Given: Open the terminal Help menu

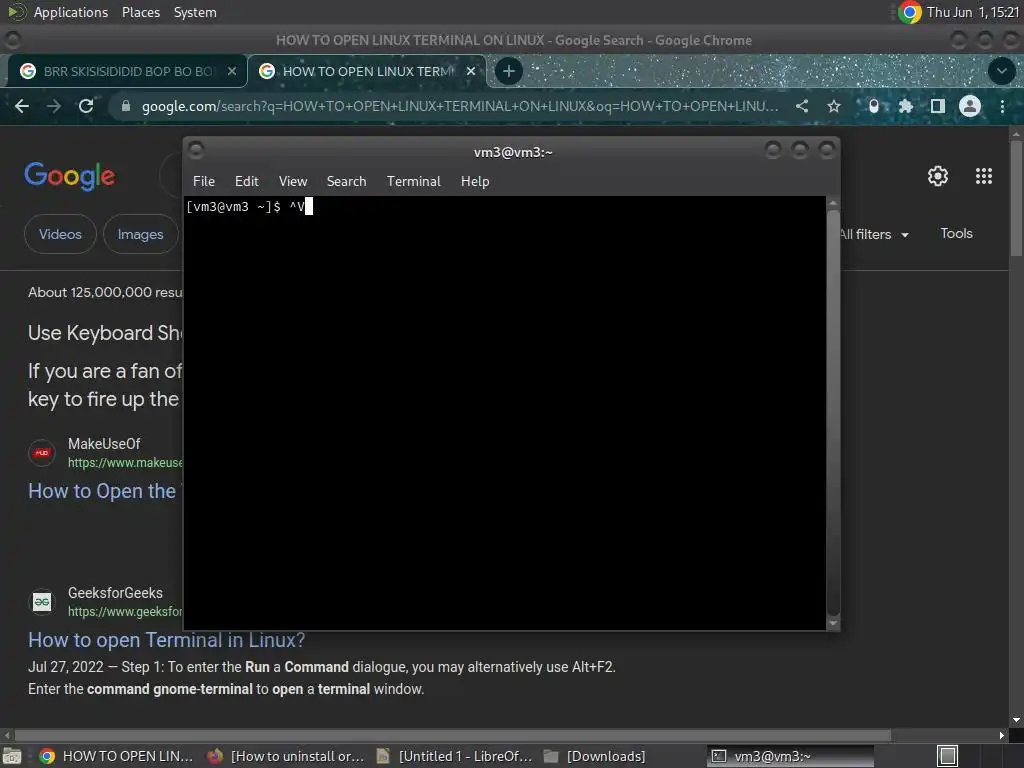Looking at the screenshot, I should tap(475, 181).
